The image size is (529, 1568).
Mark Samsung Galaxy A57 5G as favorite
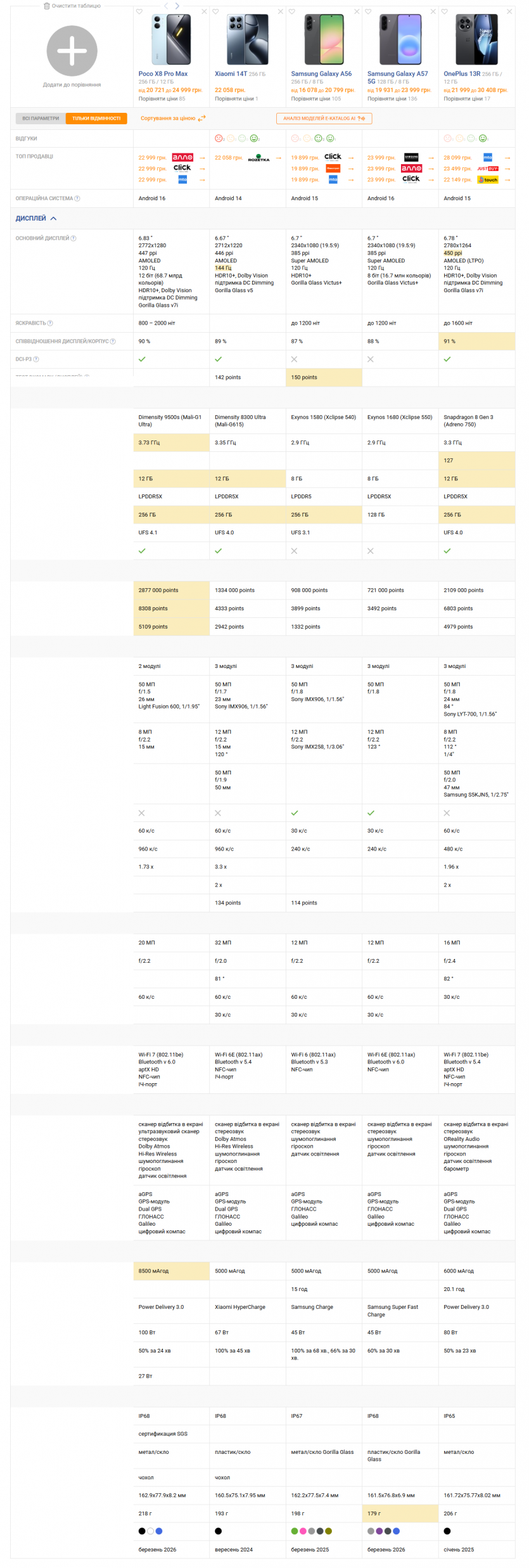coord(368,11)
